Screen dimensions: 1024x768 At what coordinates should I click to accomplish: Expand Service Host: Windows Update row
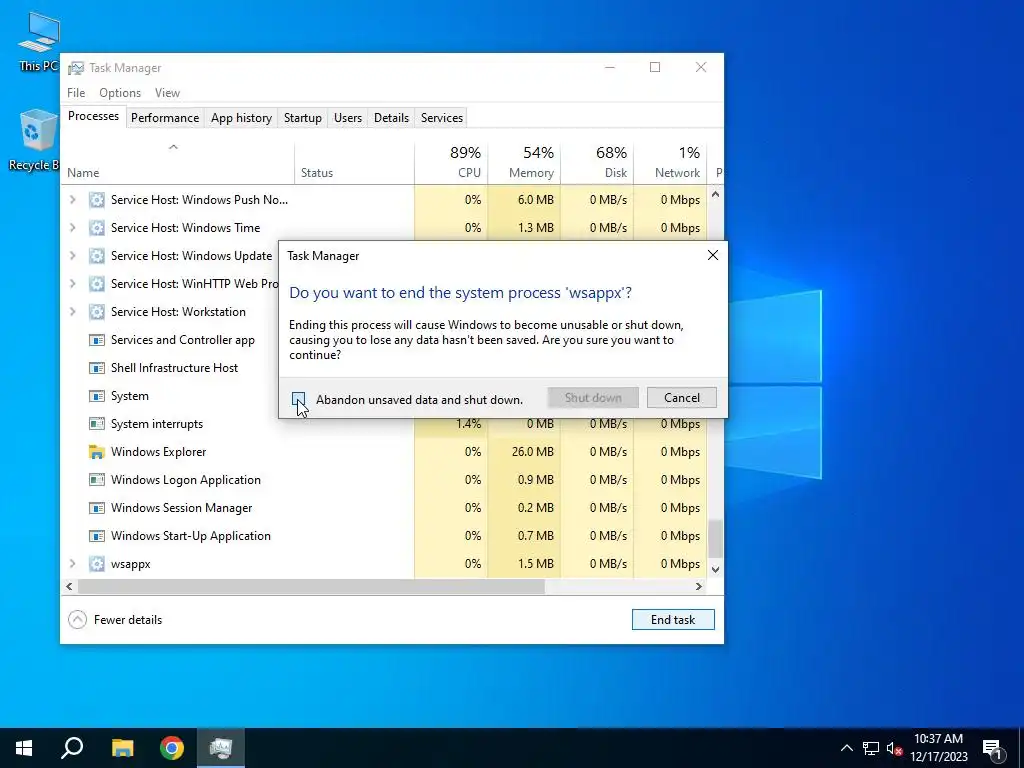[72, 256]
